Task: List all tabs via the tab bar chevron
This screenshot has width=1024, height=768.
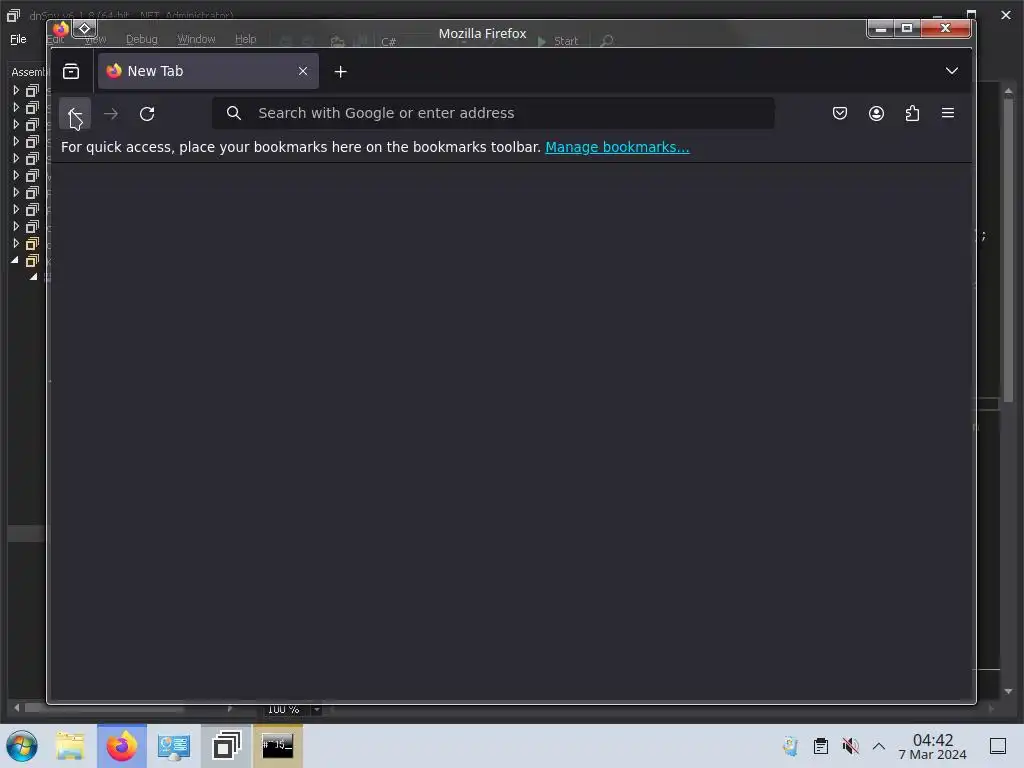Action: point(952,71)
